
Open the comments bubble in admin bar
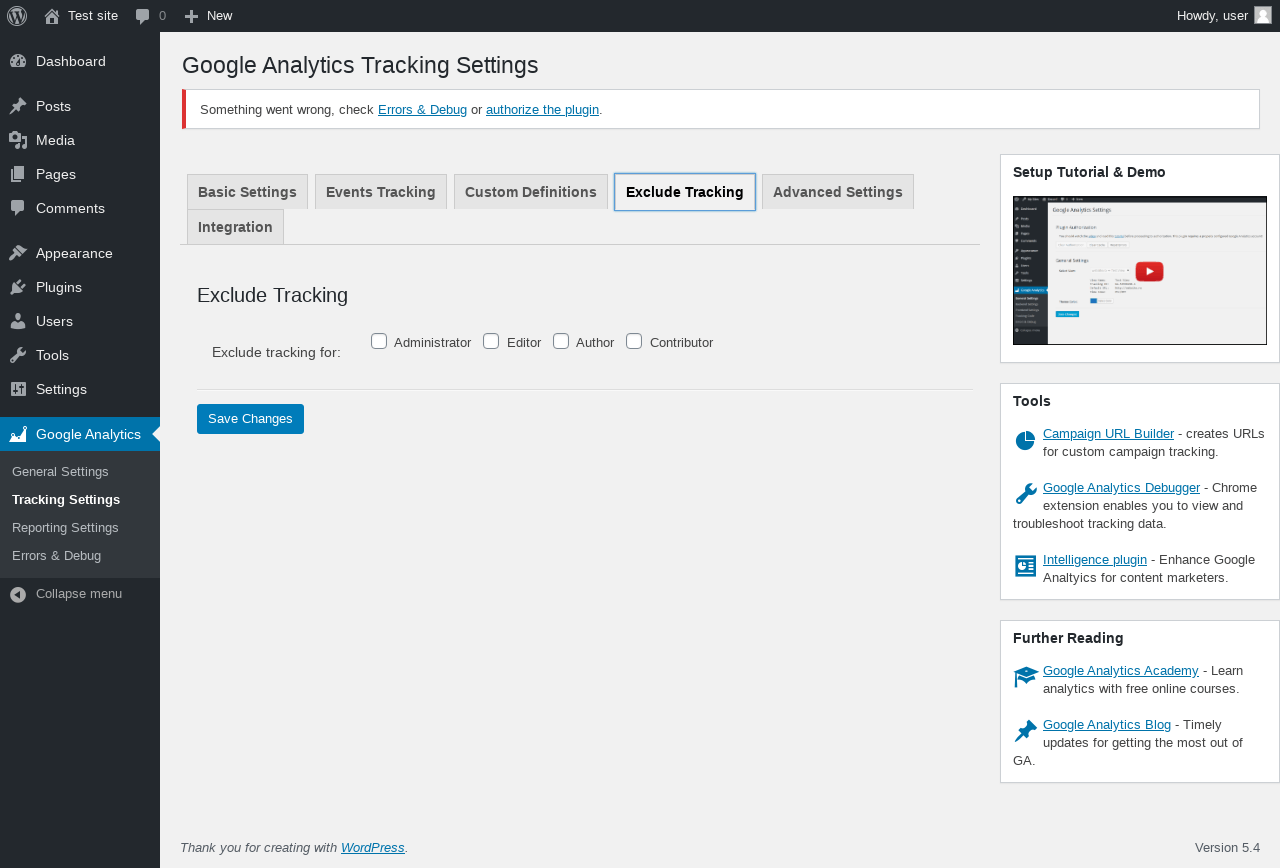tap(143, 16)
